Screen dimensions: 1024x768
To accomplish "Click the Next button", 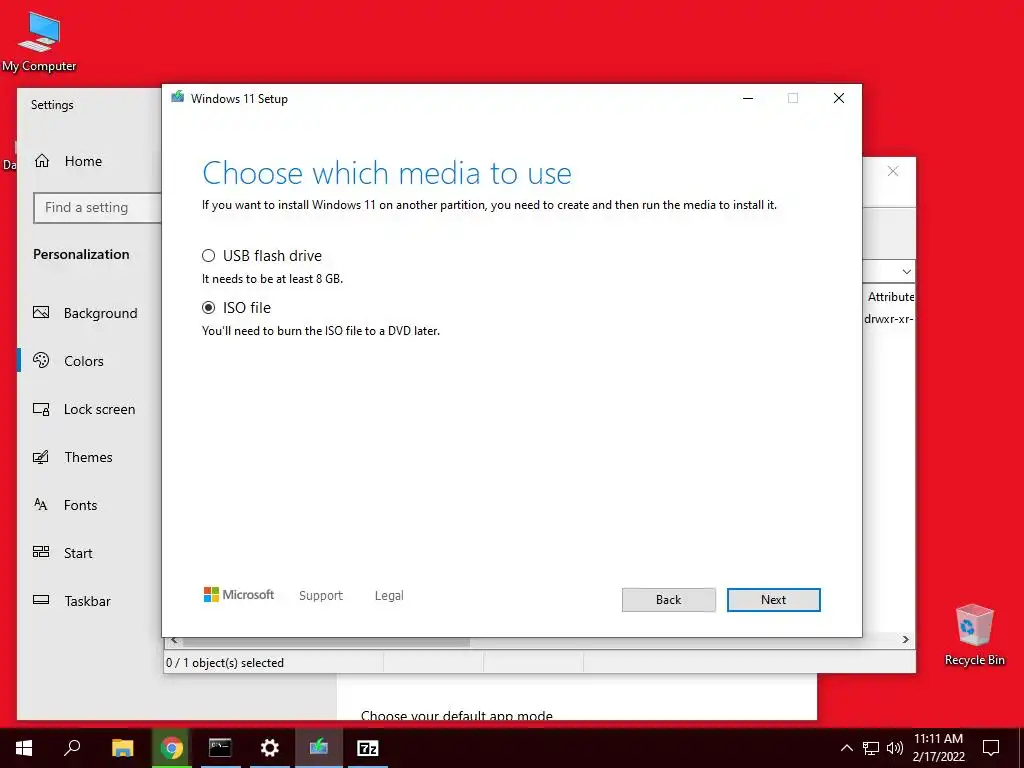I will coord(773,600).
